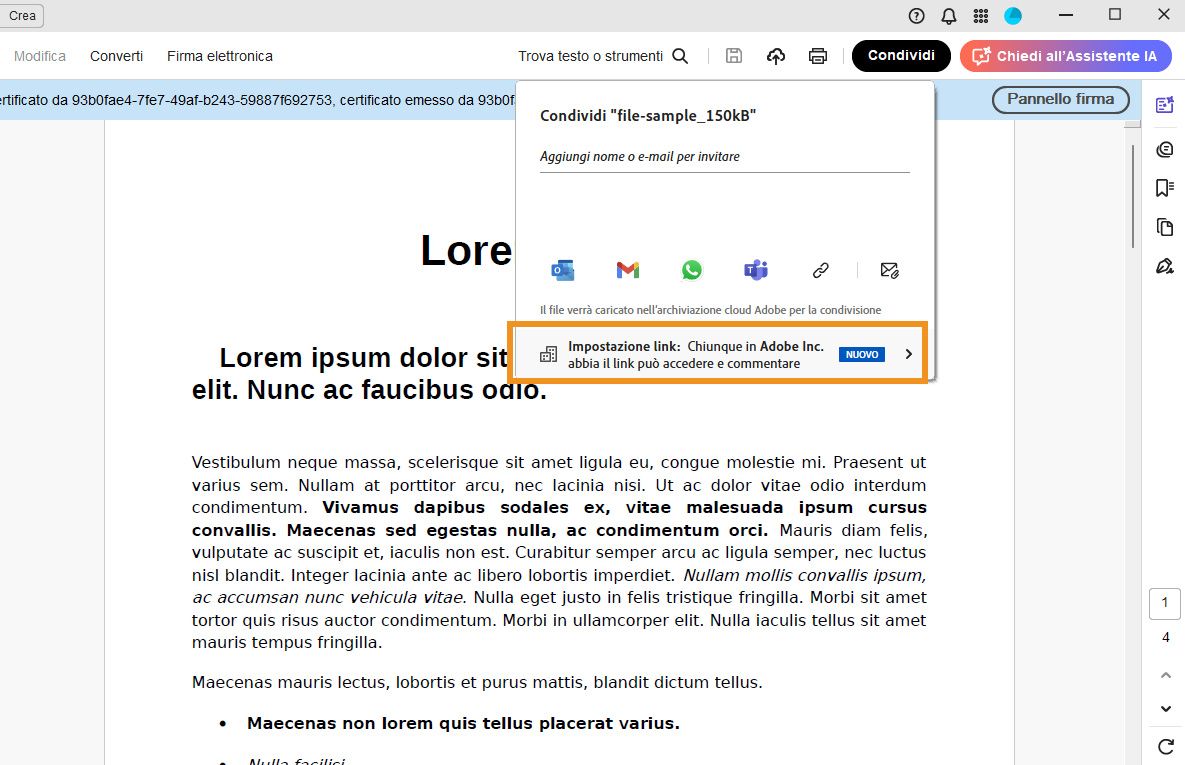The image size is (1185, 765).
Task: Open the Comments panel
Action: [1163, 148]
